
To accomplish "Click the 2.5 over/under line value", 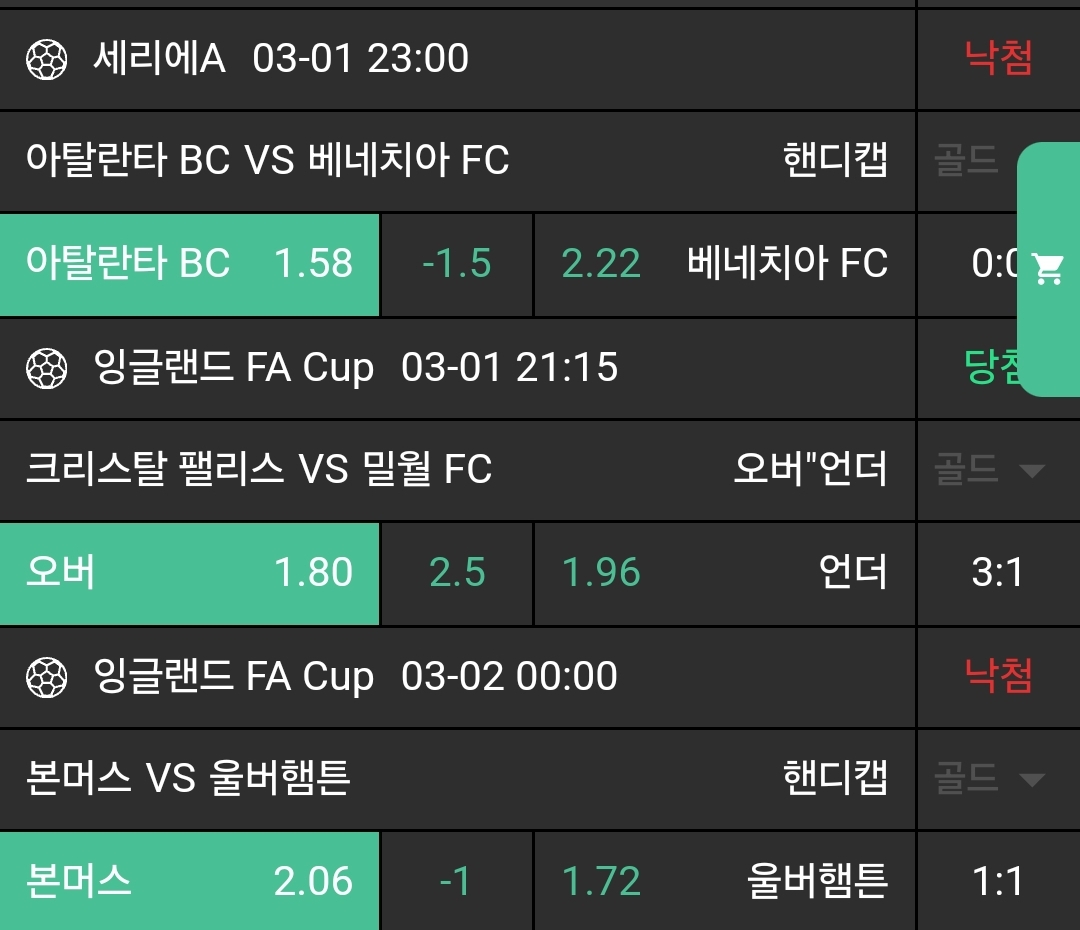I will click(x=457, y=573).
